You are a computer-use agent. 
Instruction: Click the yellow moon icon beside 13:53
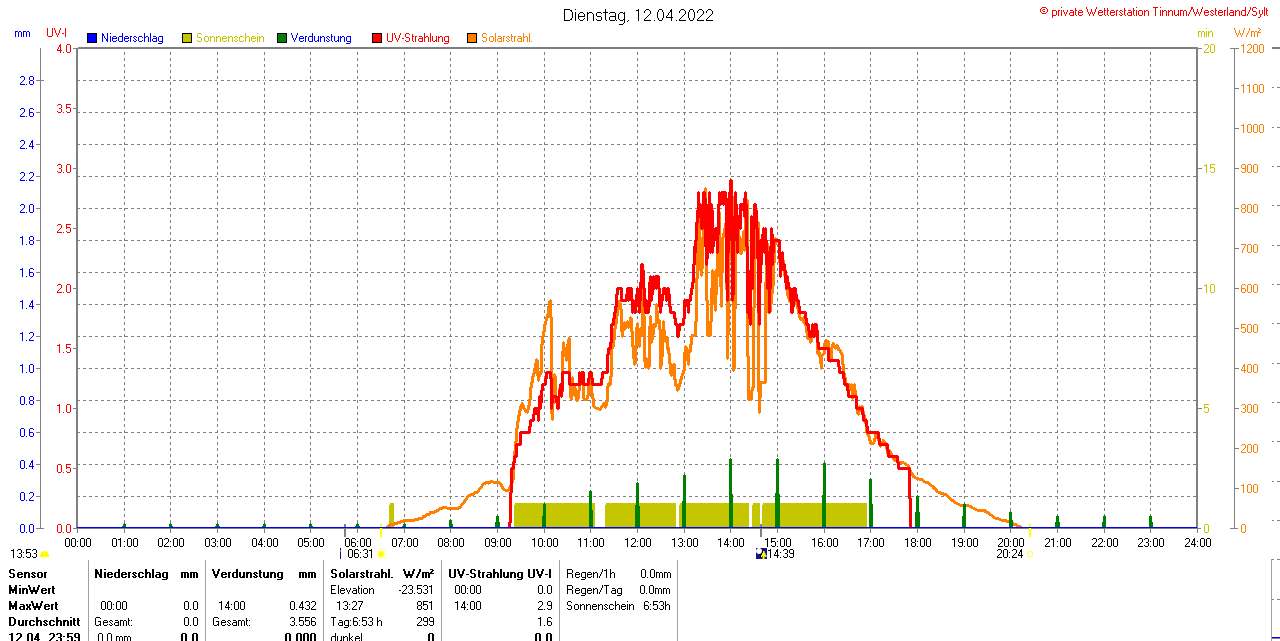45,554
